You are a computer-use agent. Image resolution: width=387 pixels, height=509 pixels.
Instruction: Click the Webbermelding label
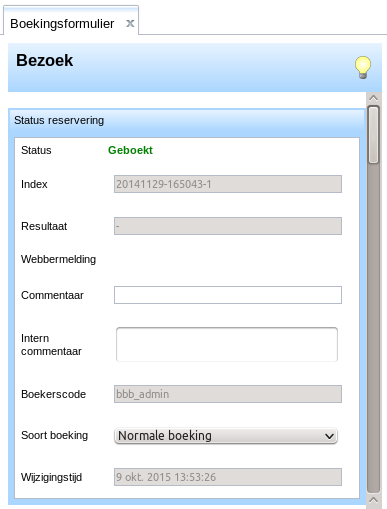click(x=58, y=259)
